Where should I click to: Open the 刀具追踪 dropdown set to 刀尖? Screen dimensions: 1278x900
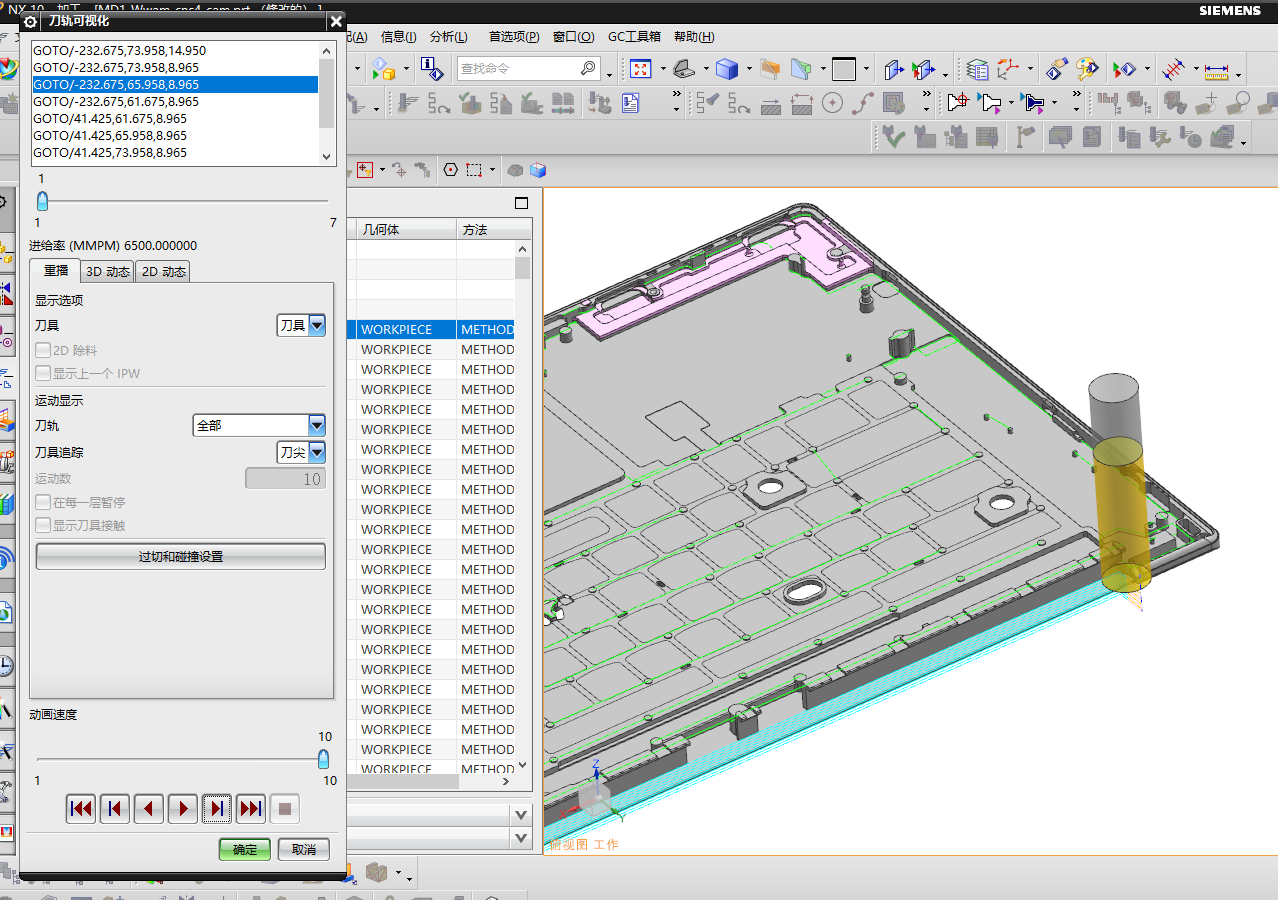tap(317, 452)
